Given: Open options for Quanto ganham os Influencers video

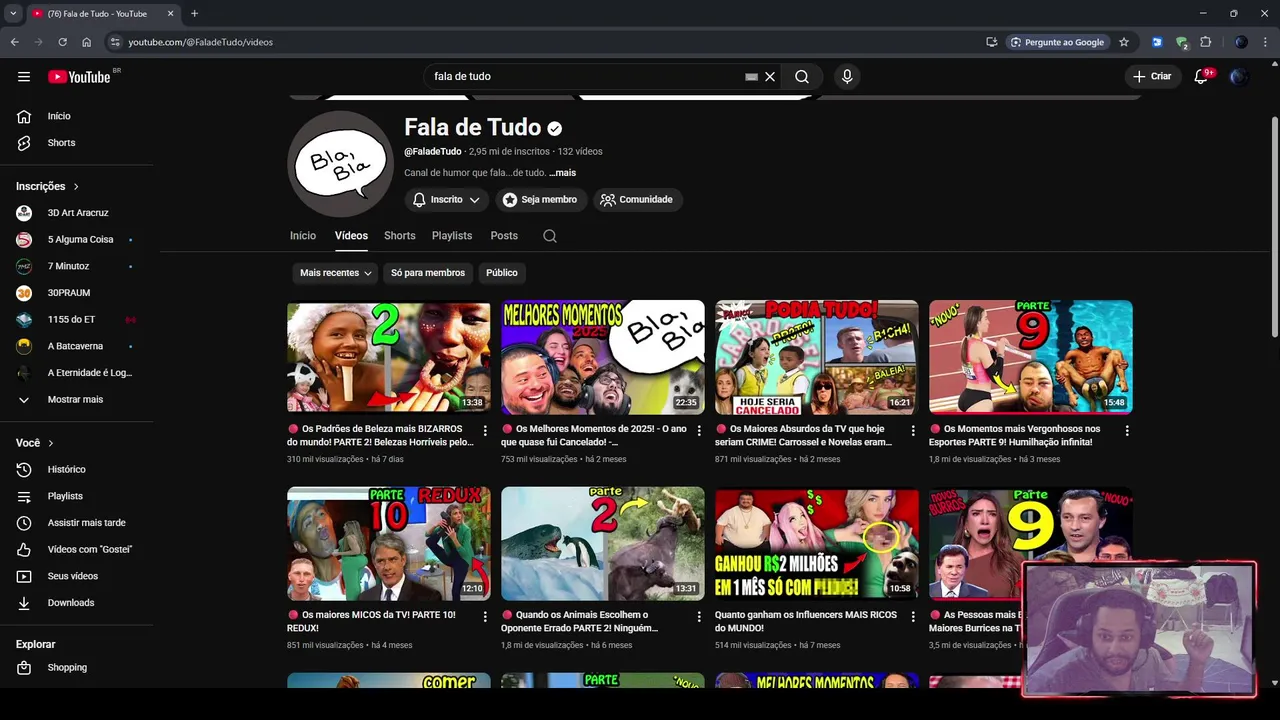Looking at the screenshot, I should tap(913, 616).
